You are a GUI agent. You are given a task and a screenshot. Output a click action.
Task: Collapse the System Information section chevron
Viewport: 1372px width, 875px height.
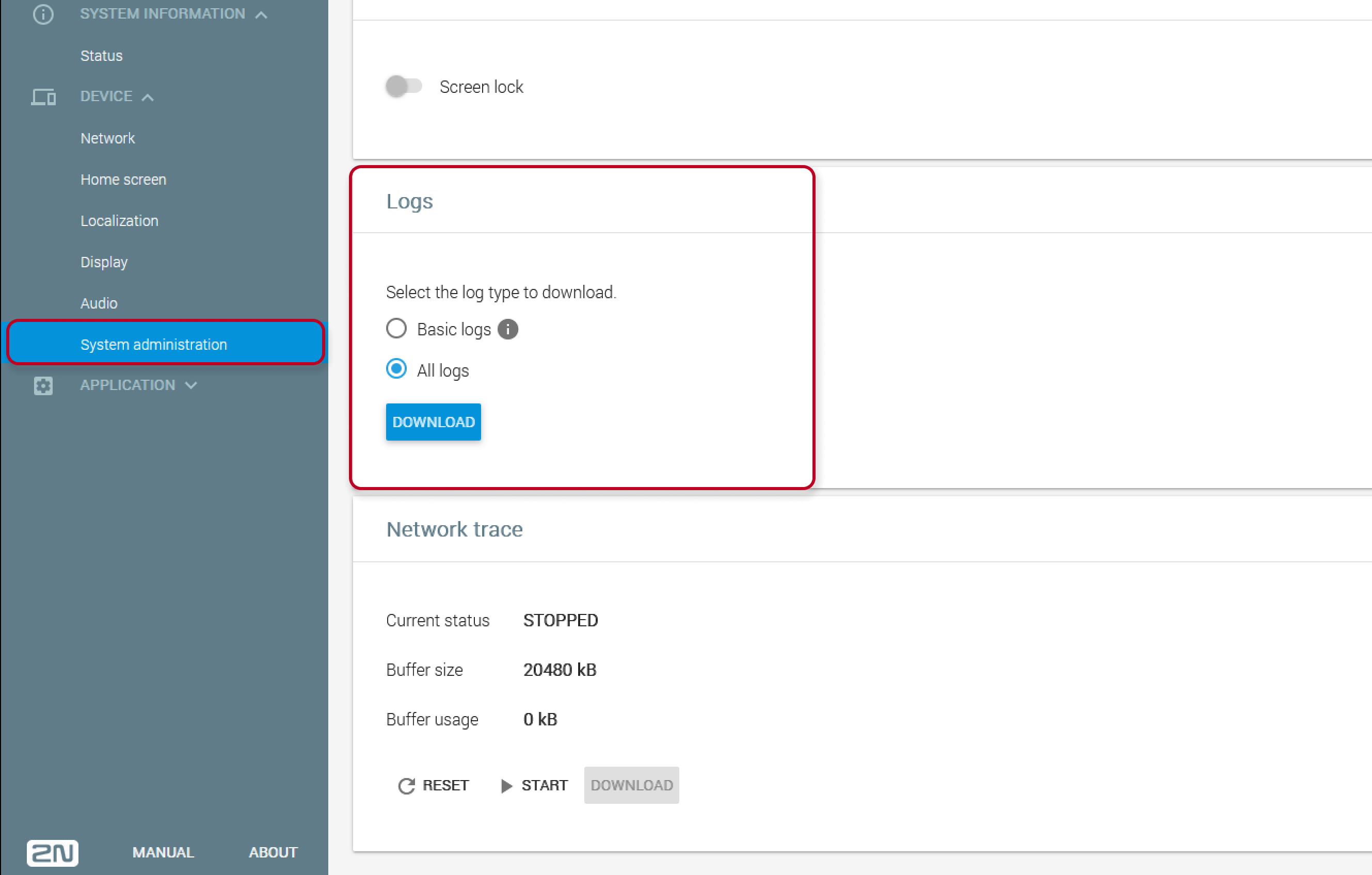click(x=261, y=15)
